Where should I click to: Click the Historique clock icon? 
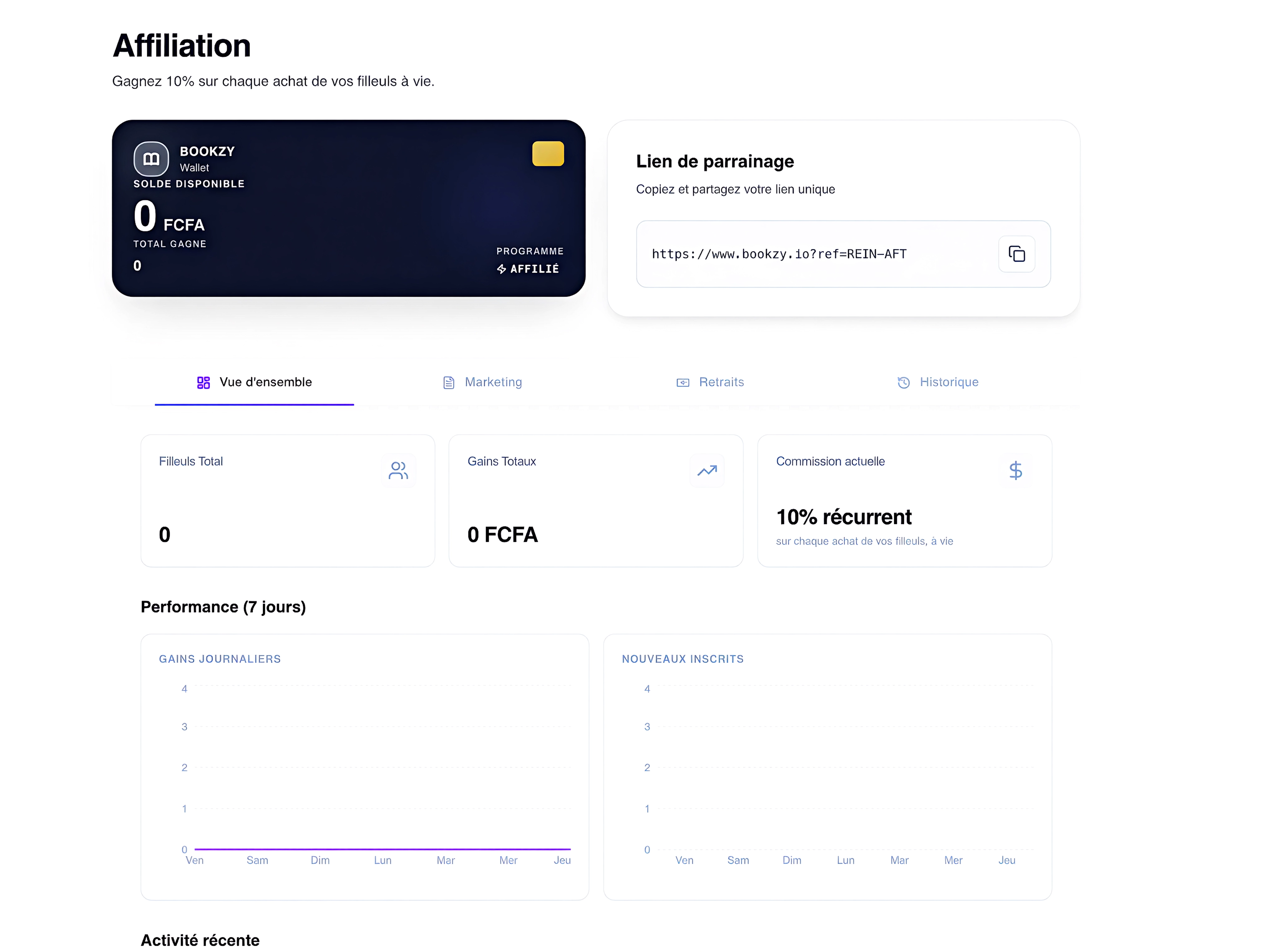coord(903,383)
